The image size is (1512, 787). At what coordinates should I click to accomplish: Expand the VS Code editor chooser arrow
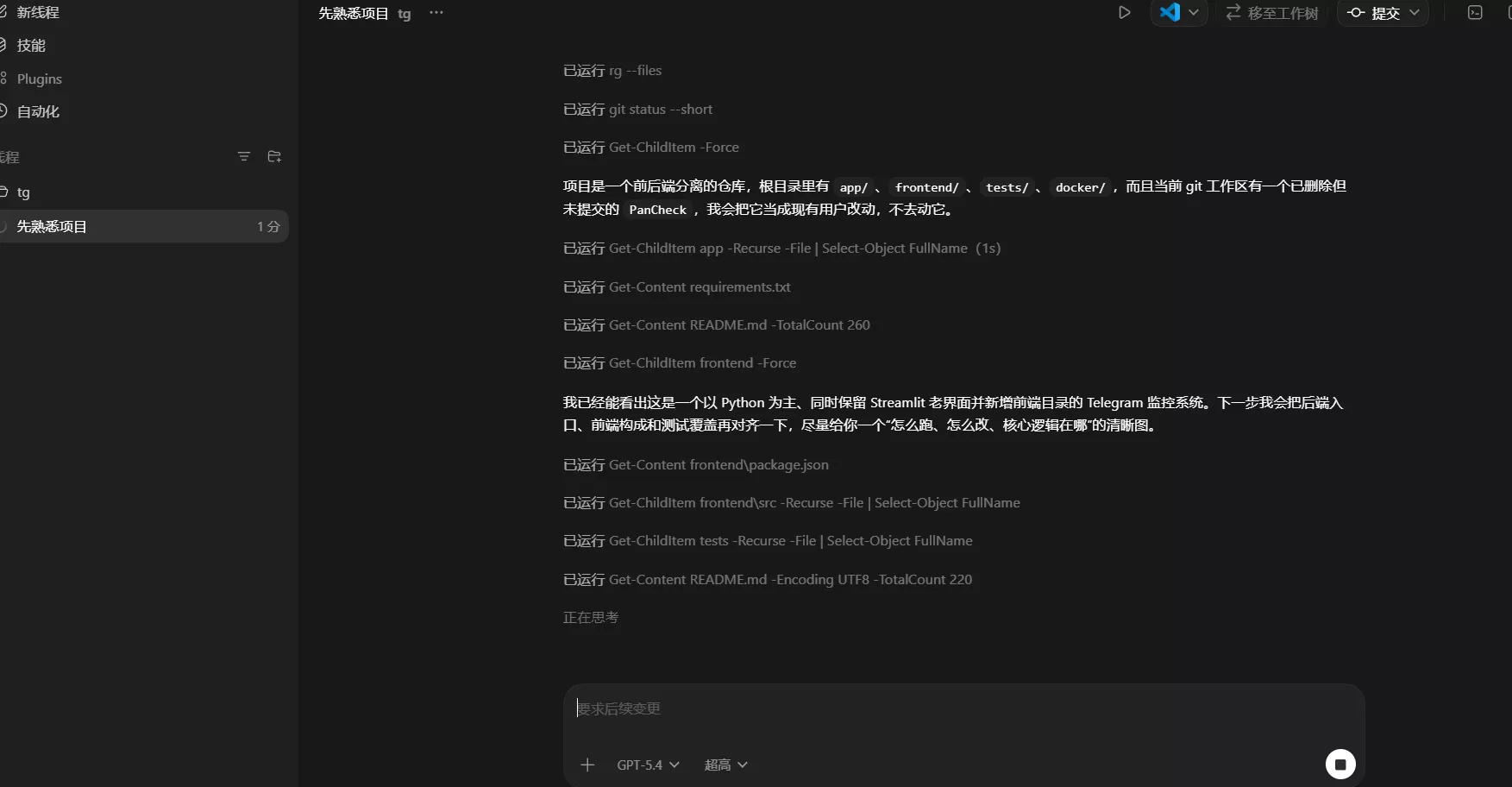coord(1194,13)
